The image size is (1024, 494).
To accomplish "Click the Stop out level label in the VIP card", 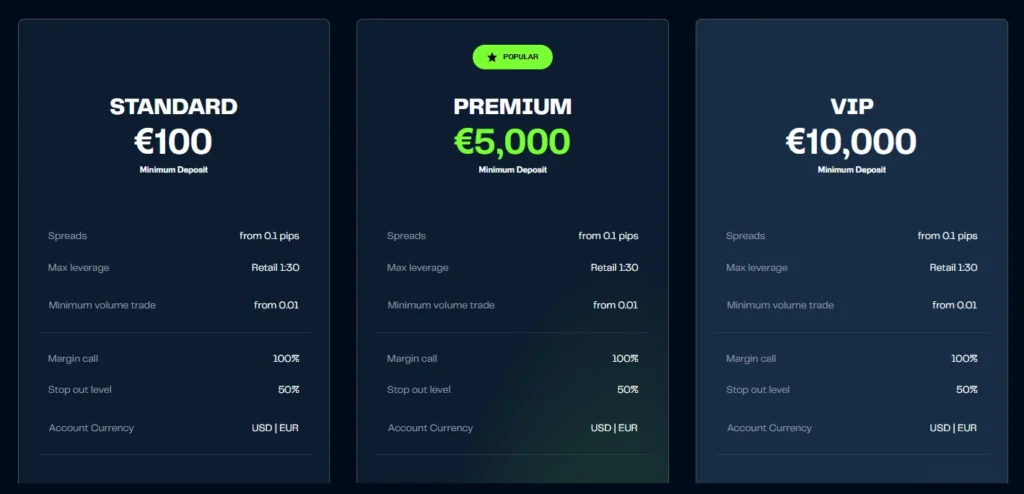I will [758, 390].
